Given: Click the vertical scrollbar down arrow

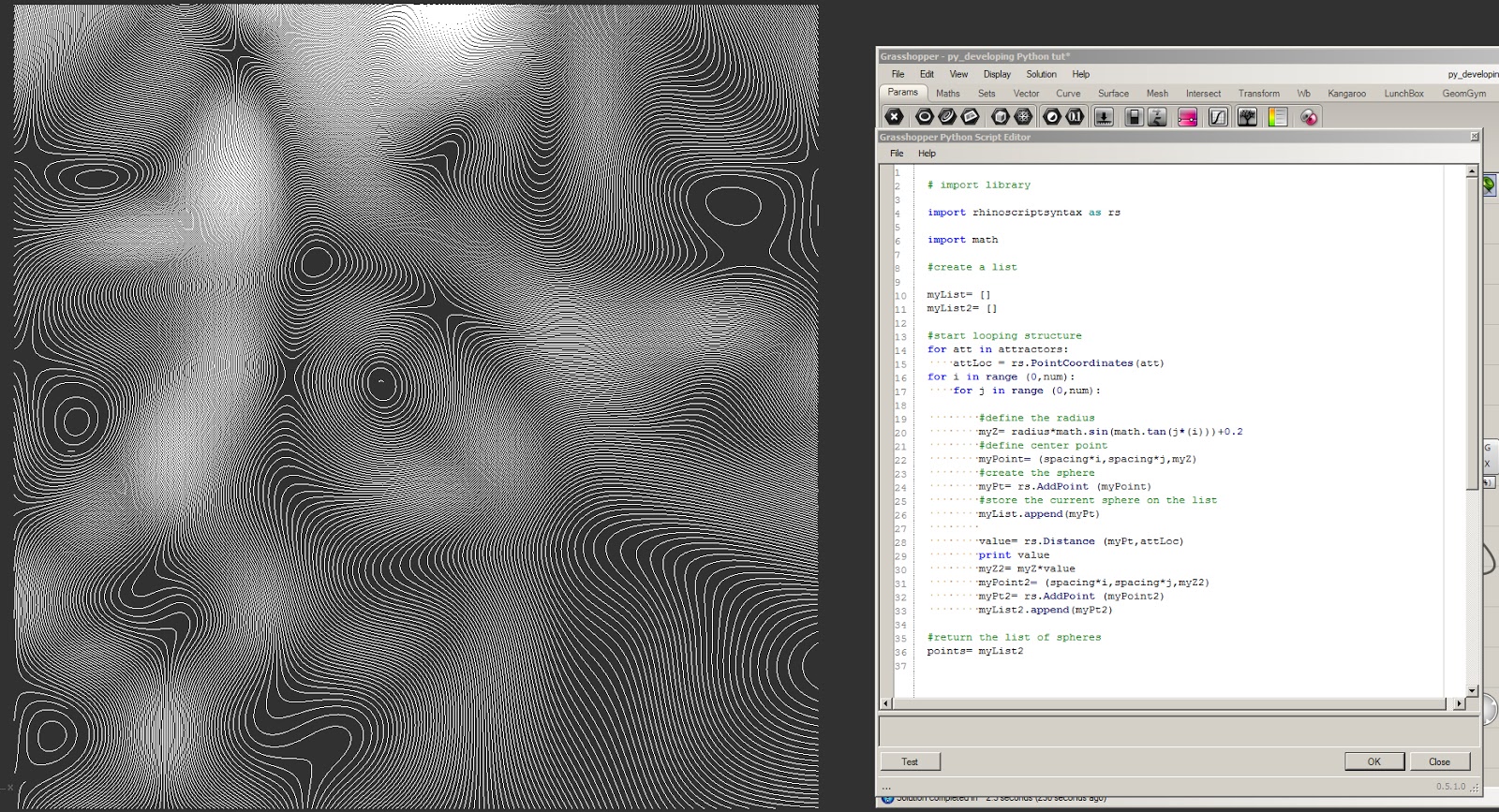Looking at the screenshot, I should tap(1472, 691).
